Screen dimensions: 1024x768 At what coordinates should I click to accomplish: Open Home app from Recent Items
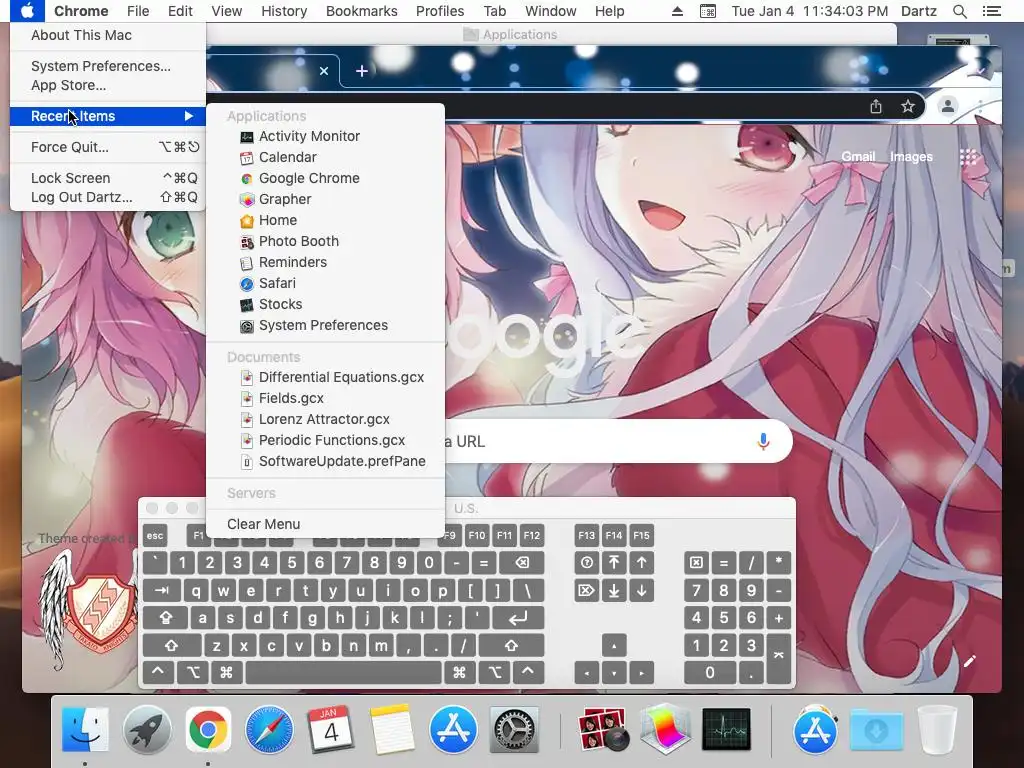click(x=325, y=220)
